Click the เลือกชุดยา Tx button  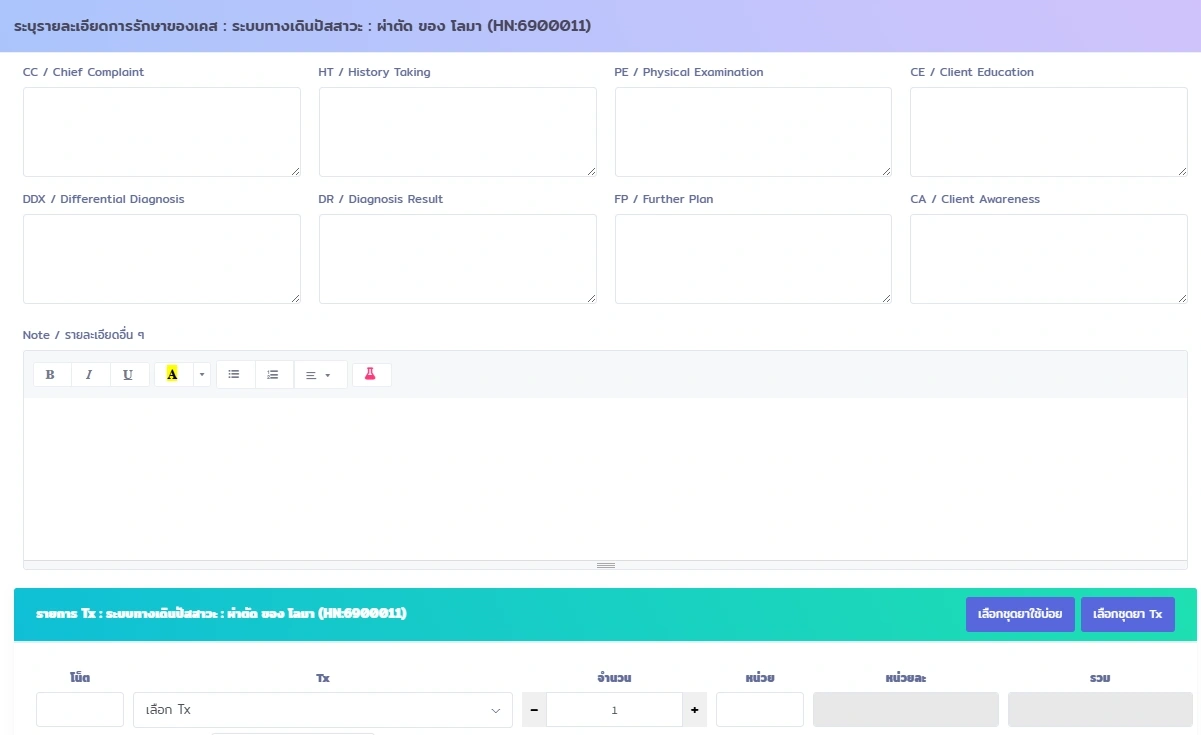[x=1127, y=614]
